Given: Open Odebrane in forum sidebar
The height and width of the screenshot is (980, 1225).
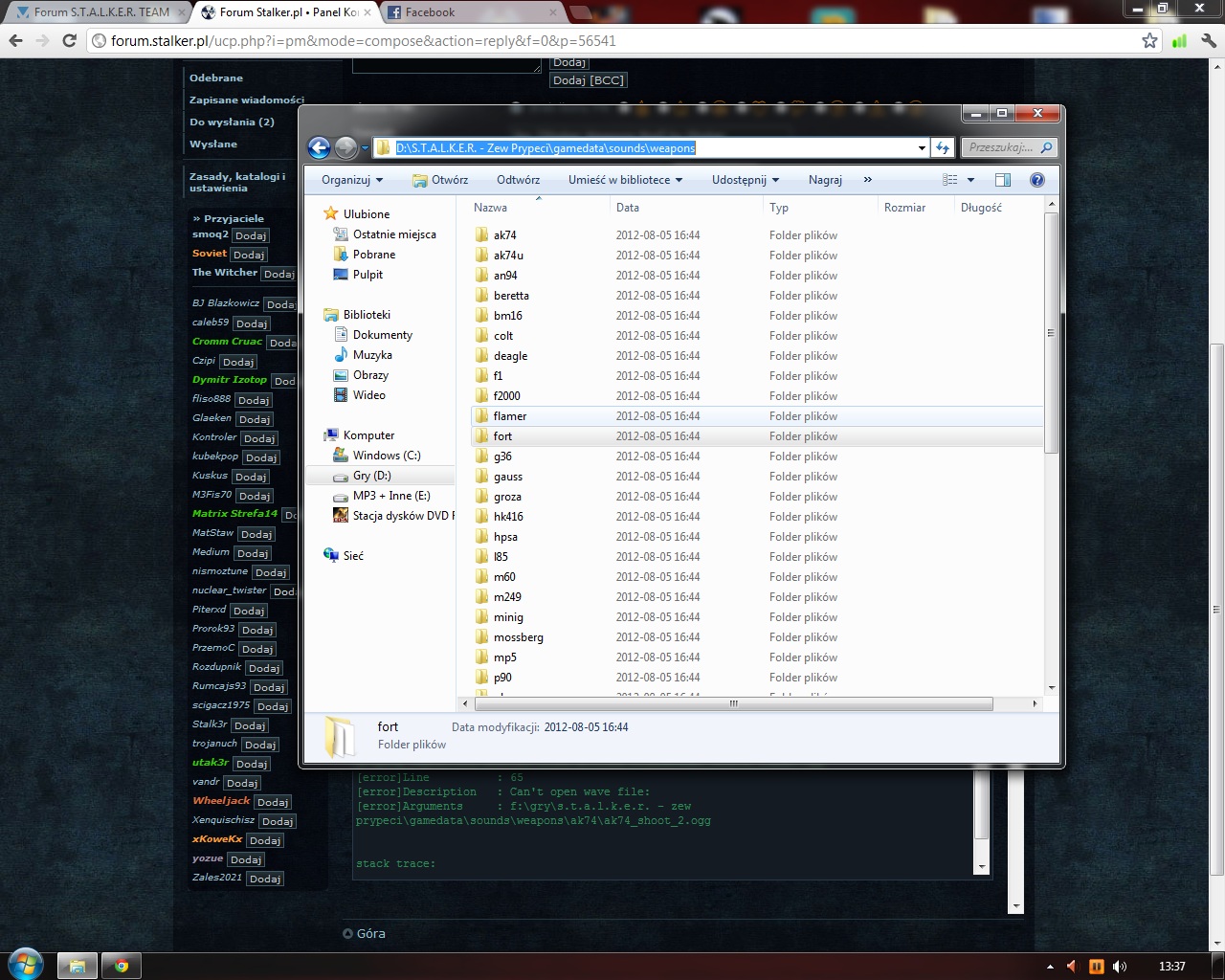Looking at the screenshot, I should click(216, 78).
